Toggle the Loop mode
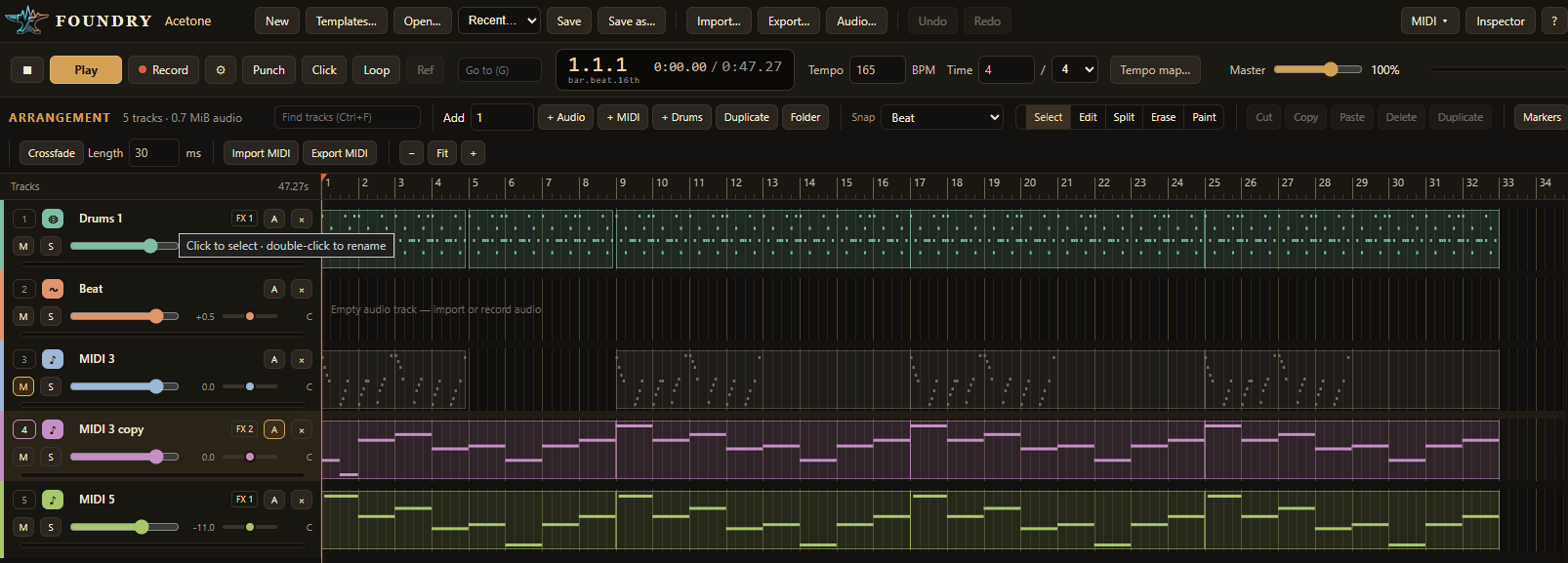 pyautogui.click(x=377, y=70)
